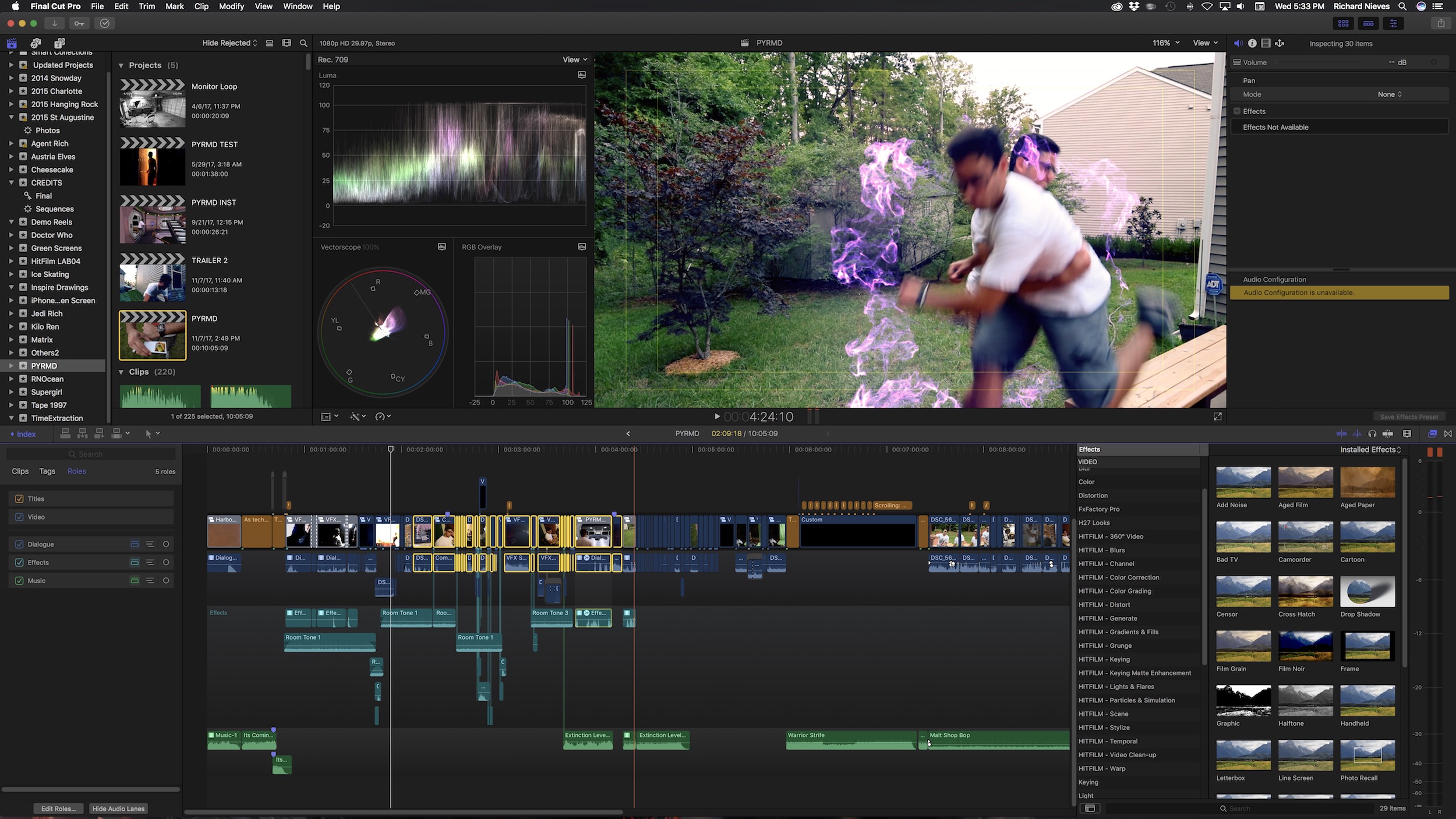Click the Share export icon

pyautogui.click(x=1441, y=23)
